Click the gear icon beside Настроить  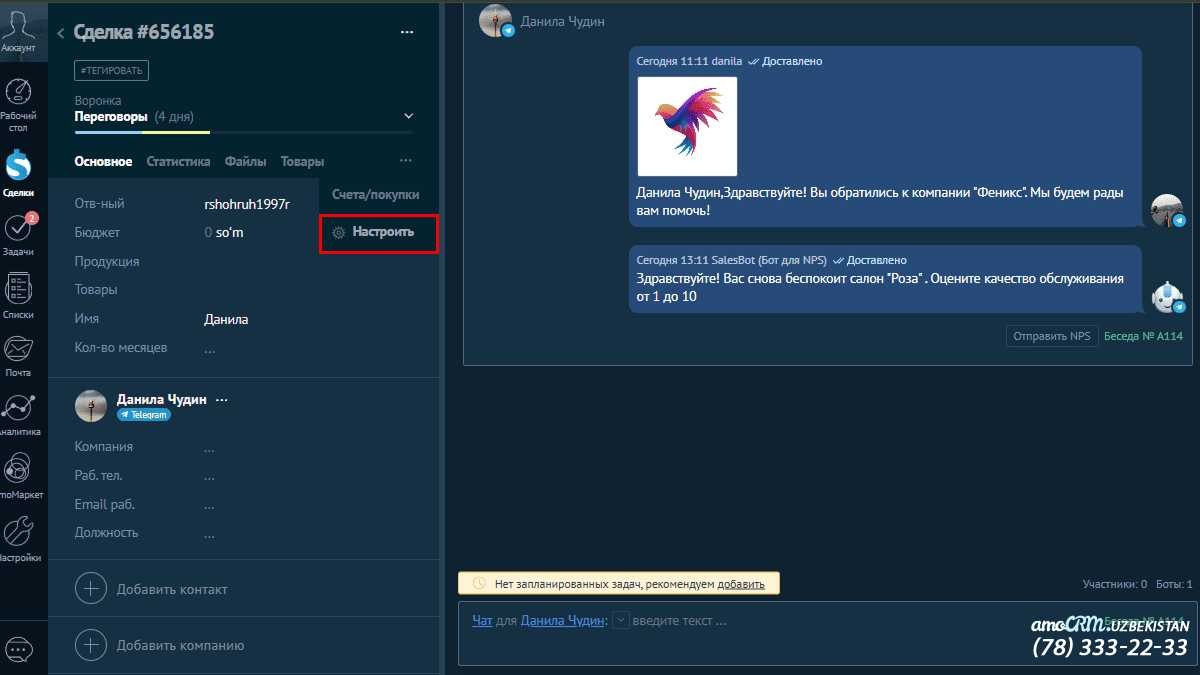[339, 232]
